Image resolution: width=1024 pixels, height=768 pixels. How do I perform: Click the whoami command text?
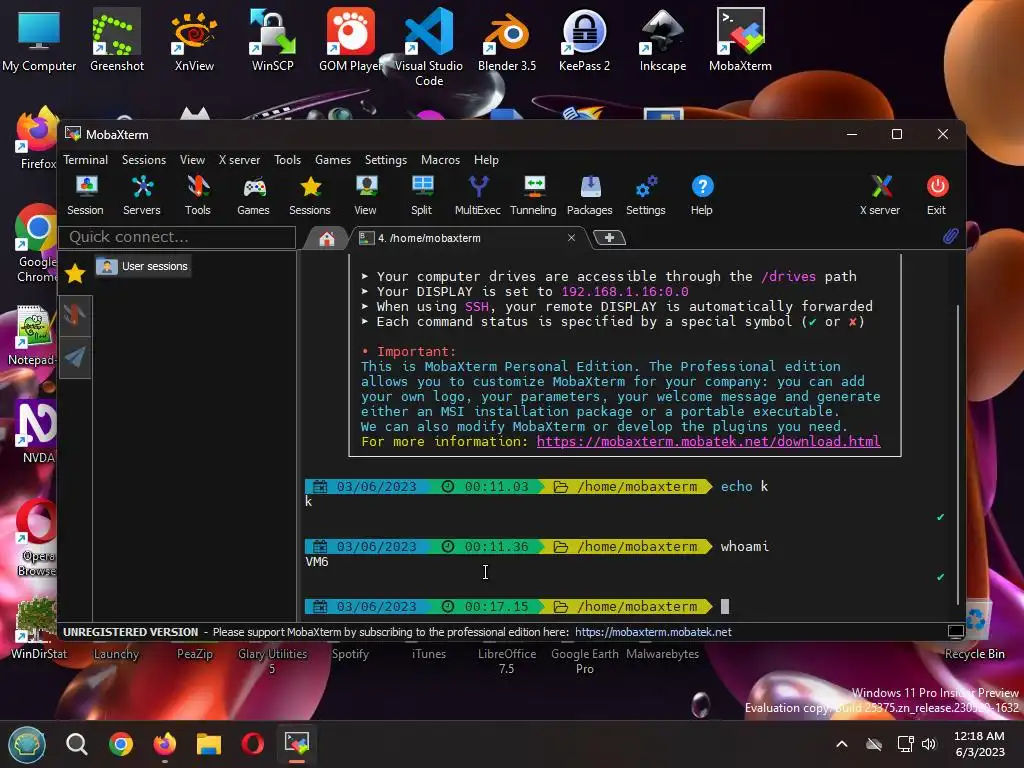(x=744, y=547)
